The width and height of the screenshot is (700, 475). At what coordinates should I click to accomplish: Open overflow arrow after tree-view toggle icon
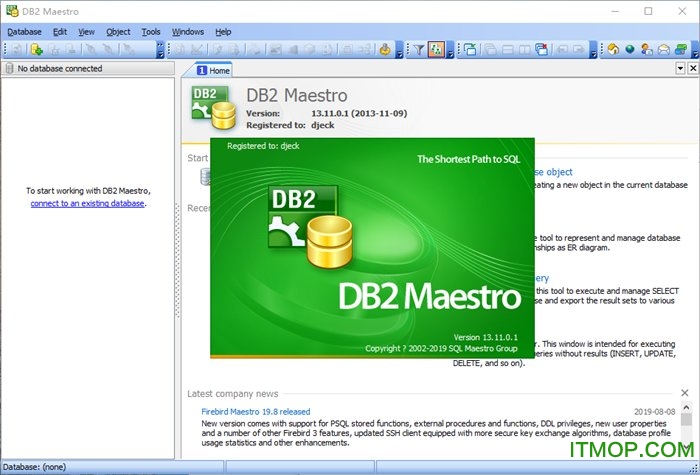(450, 50)
